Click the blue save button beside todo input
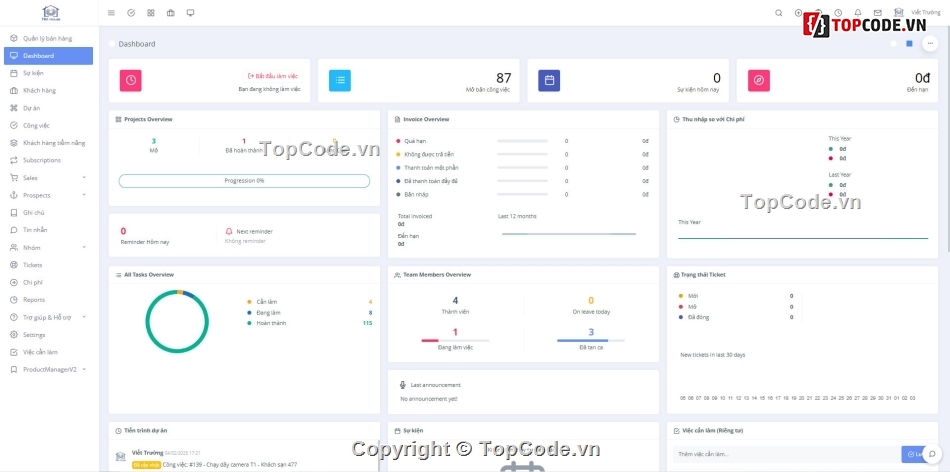This screenshot has height=472, width=950. tap(911, 454)
